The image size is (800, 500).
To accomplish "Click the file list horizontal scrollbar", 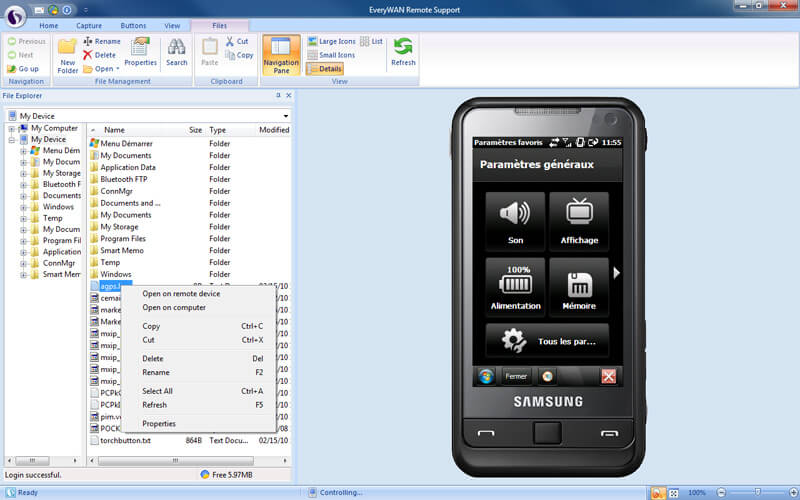I will click(x=176, y=461).
